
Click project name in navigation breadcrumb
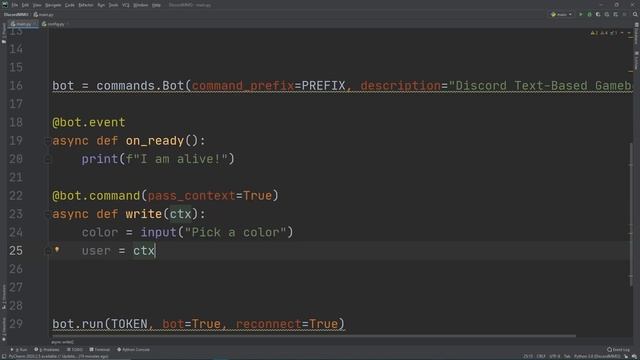(16, 15)
